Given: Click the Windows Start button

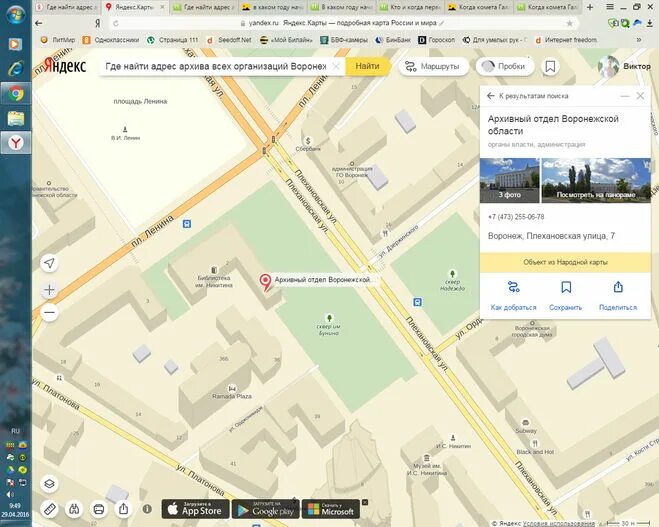Looking at the screenshot, I should [16, 14].
